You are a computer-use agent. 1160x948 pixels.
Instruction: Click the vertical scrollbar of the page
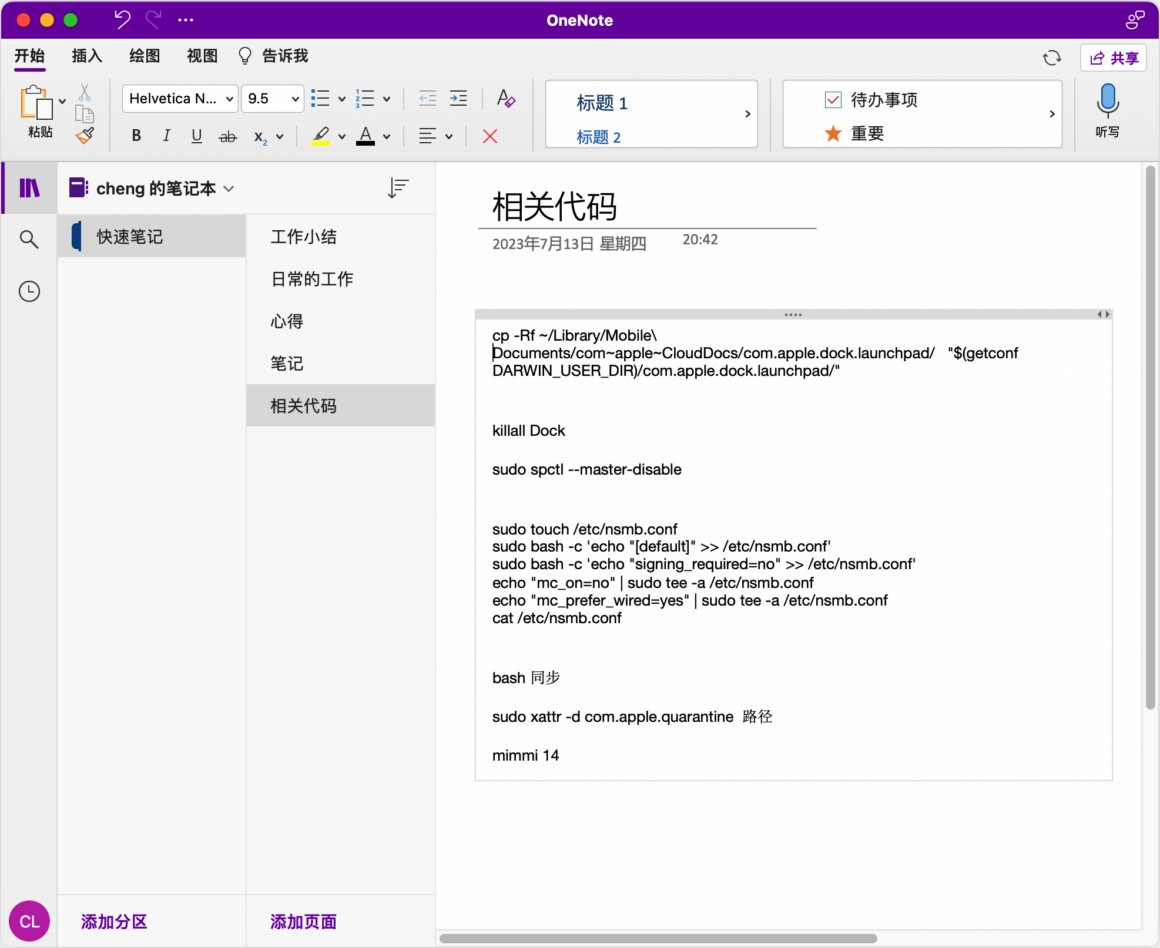[x=1150, y=438]
